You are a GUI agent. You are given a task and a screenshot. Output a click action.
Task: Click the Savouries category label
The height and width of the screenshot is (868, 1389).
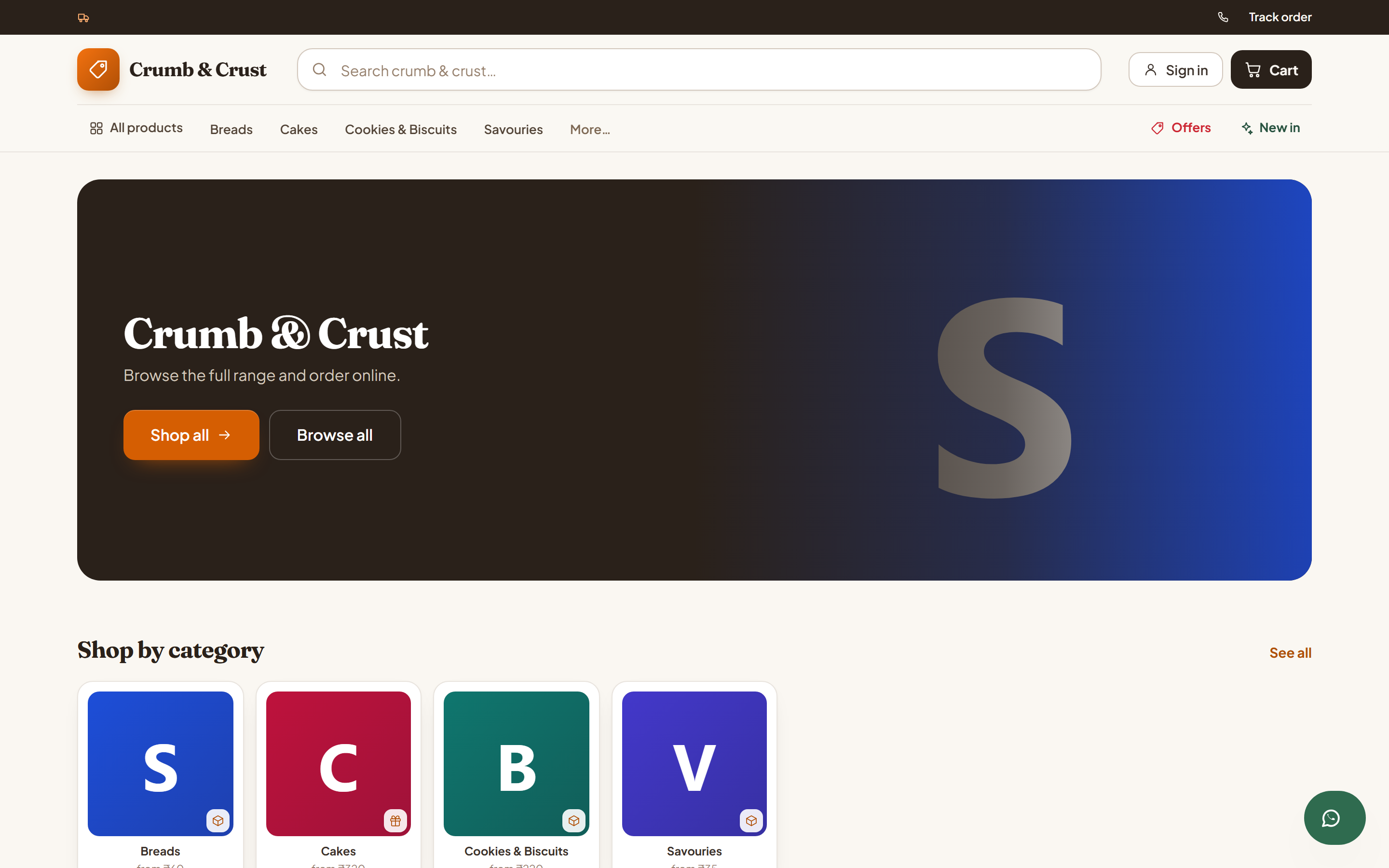point(694,851)
